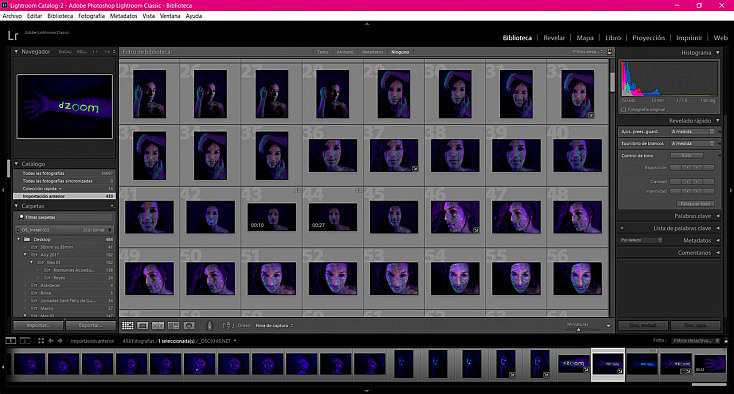734x394 pixels.
Task: Click Sinc. metad. button
Action: 643,325
